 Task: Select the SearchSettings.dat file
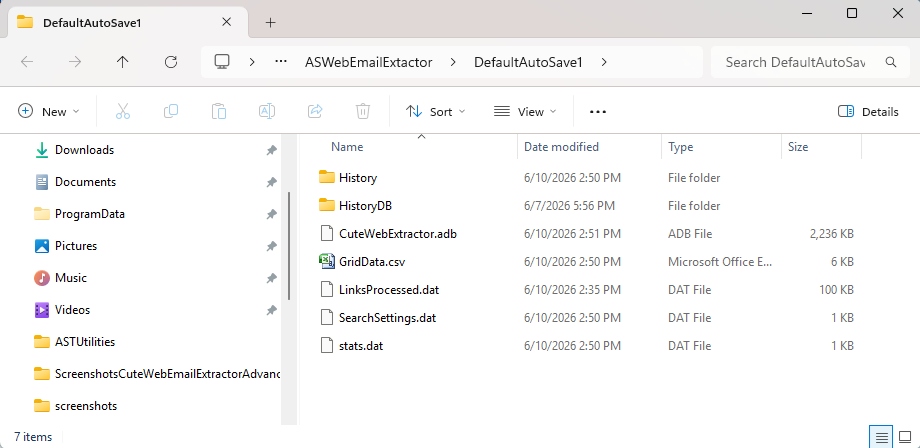pos(387,318)
